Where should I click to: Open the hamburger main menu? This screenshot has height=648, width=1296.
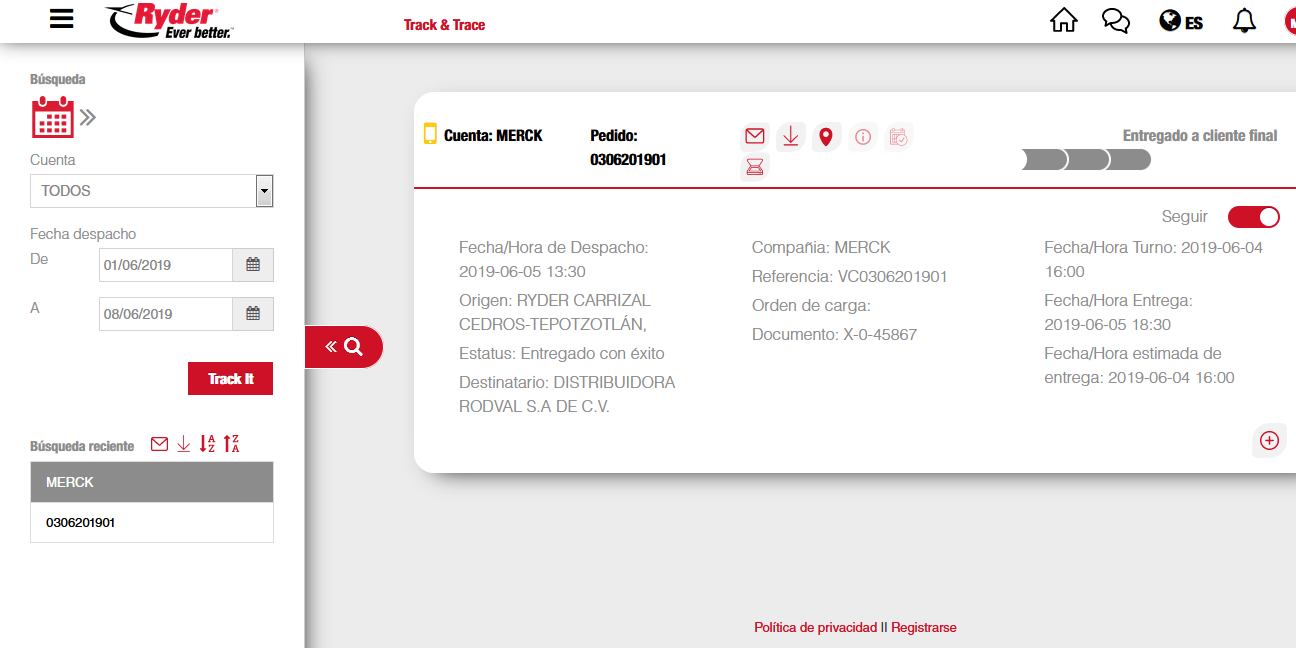click(x=62, y=20)
